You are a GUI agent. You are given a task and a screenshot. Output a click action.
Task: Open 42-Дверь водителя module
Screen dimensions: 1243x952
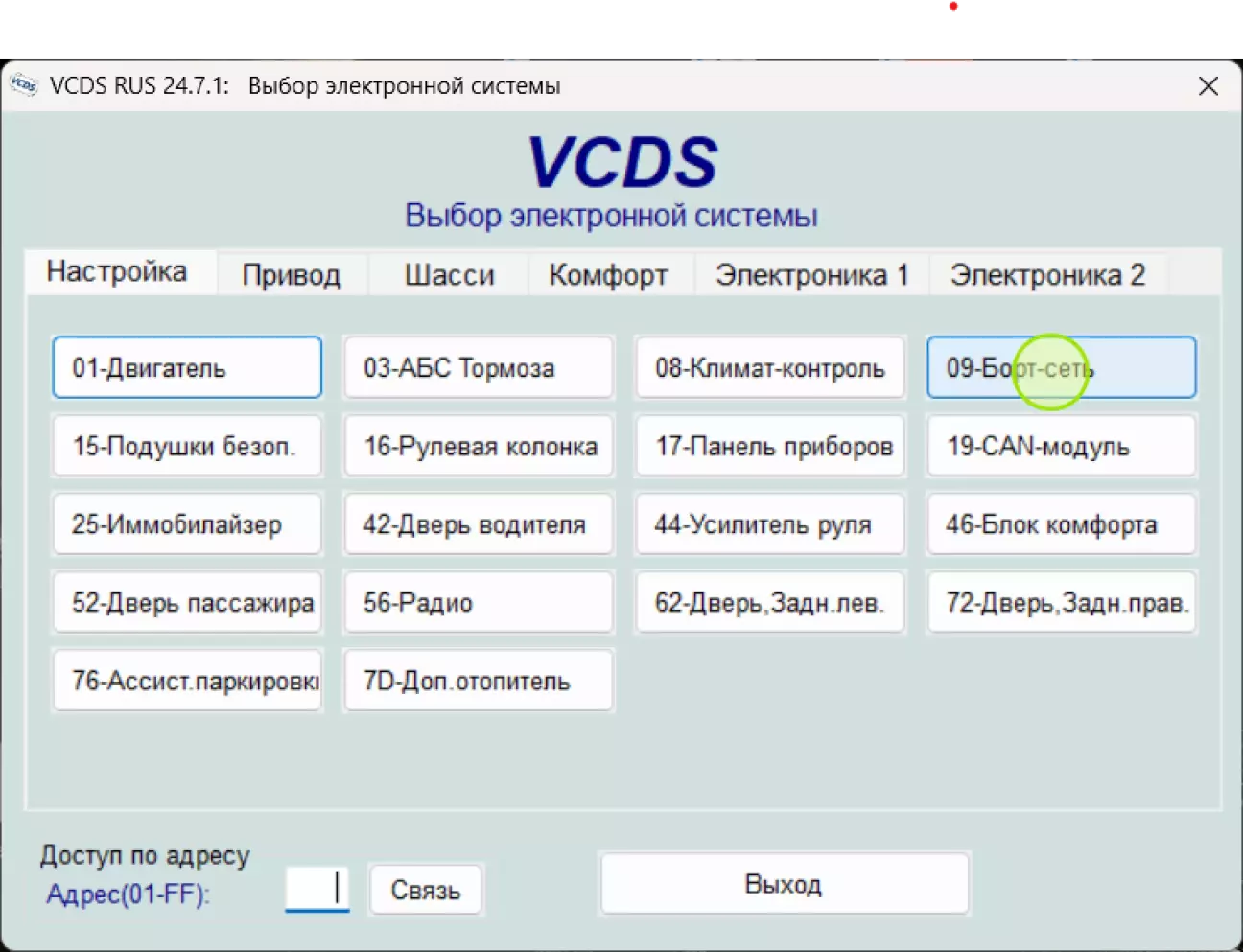click(479, 524)
